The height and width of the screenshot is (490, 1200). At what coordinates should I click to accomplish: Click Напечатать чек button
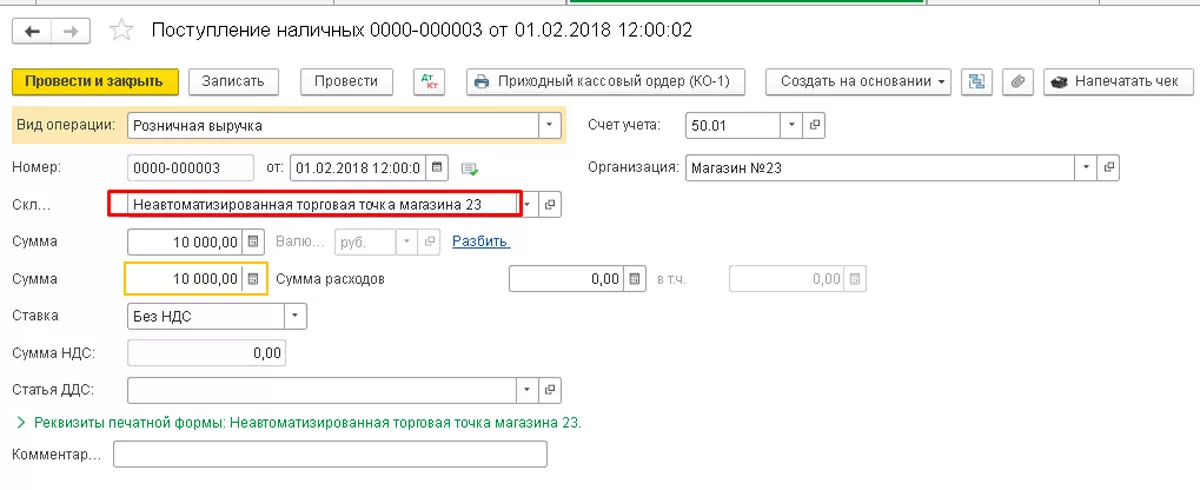point(1118,82)
